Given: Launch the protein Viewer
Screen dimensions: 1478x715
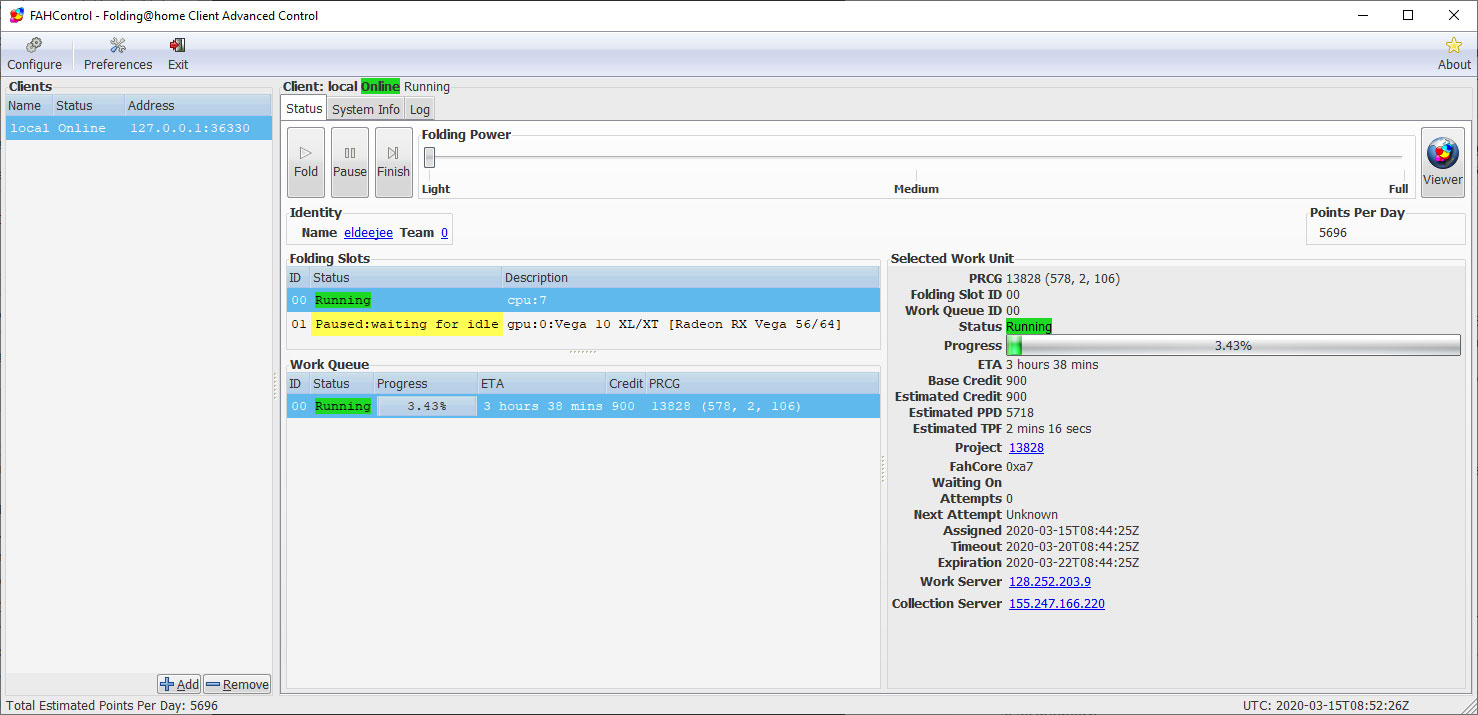Looking at the screenshot, I should tap(1442, 162).
